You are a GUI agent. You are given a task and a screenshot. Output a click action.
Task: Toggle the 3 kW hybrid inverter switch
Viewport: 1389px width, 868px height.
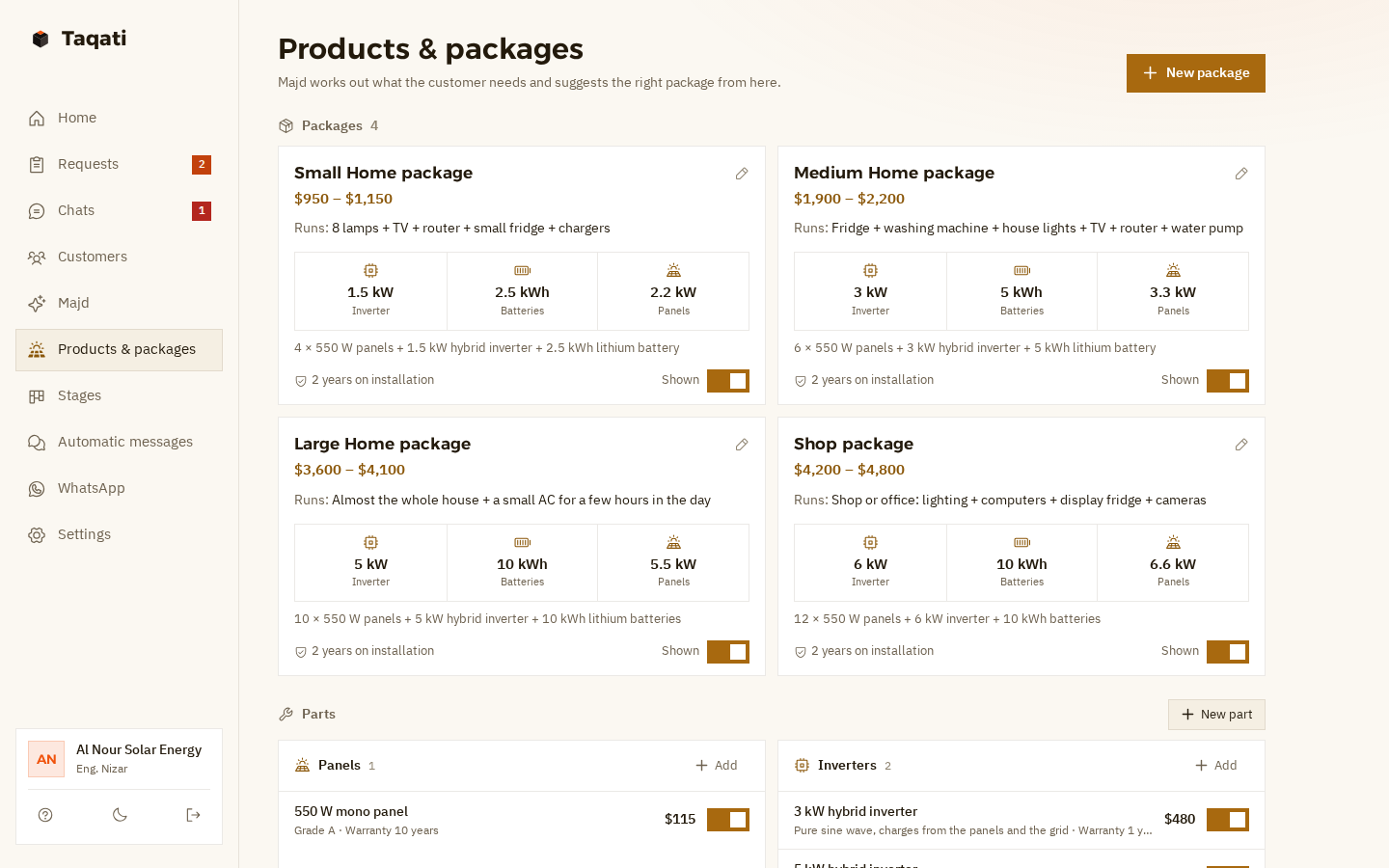pyautogui.click(x=1228, y=820)
